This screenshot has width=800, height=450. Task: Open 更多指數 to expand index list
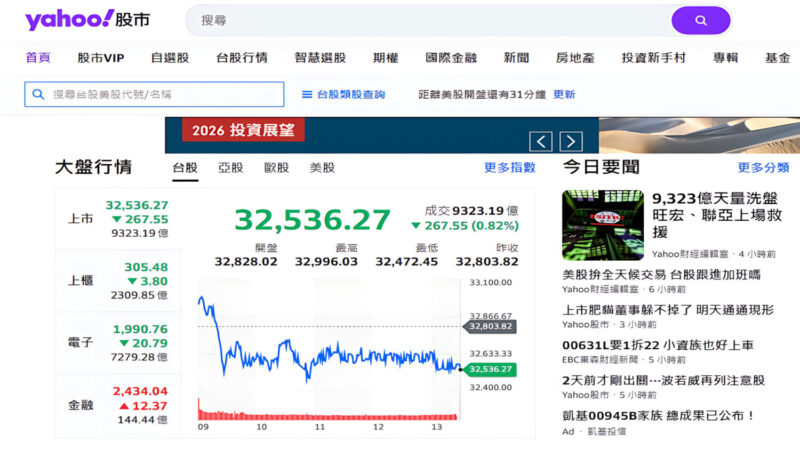click(x=509, y=168)
